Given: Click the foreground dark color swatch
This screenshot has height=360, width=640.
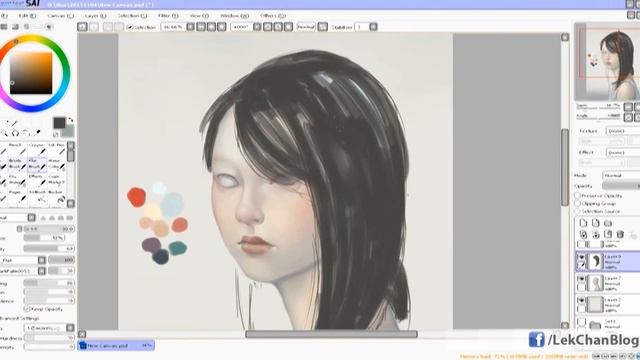Looking at the screenshot, I should (59, 123).
